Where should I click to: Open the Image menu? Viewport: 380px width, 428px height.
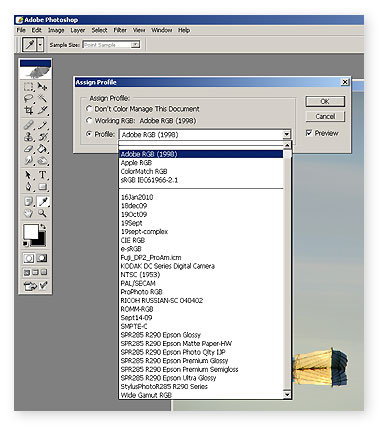coord(56,30)
